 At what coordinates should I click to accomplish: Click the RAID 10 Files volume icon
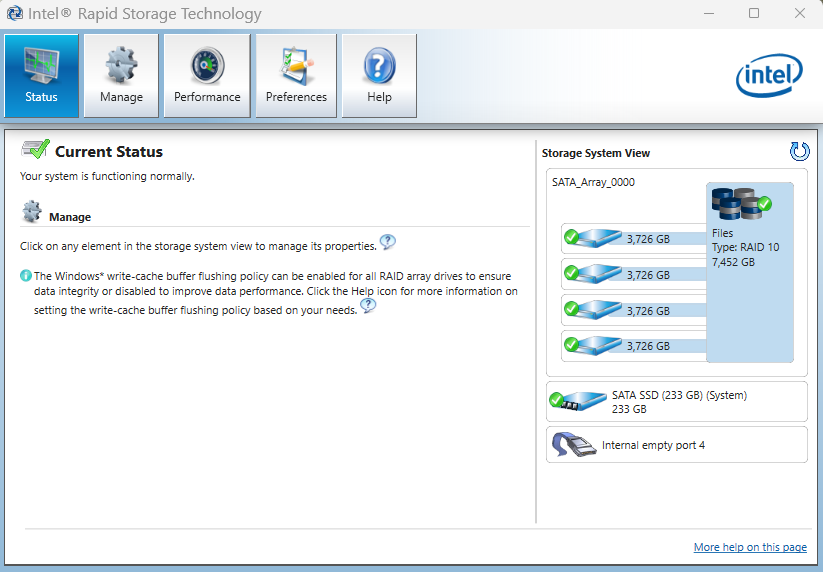pyautogui.click(x=740, y=204)
